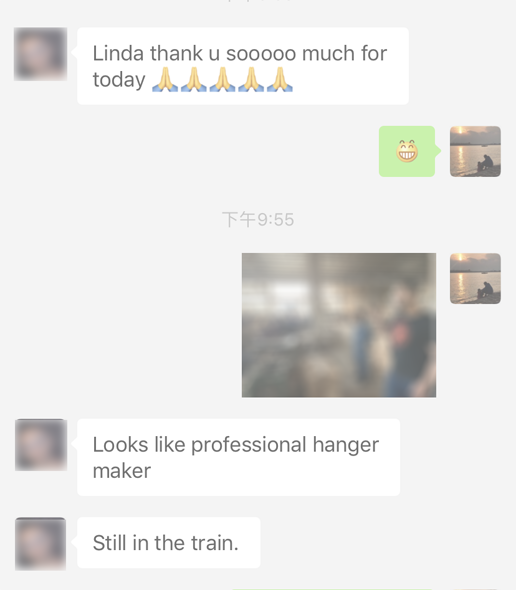Tap the 下午9:55 timestamp label

click(x=258, y=220)
